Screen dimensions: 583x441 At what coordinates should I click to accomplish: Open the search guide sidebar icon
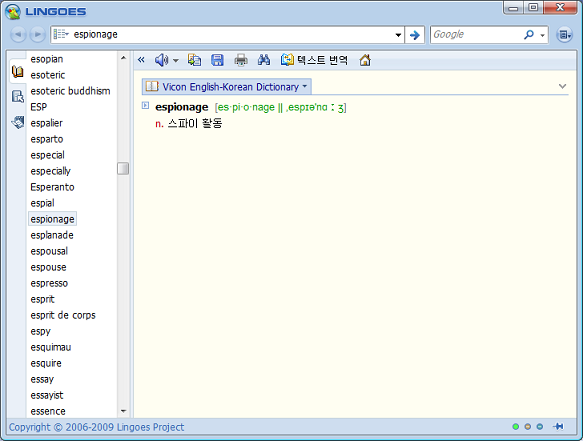point(17,97)
